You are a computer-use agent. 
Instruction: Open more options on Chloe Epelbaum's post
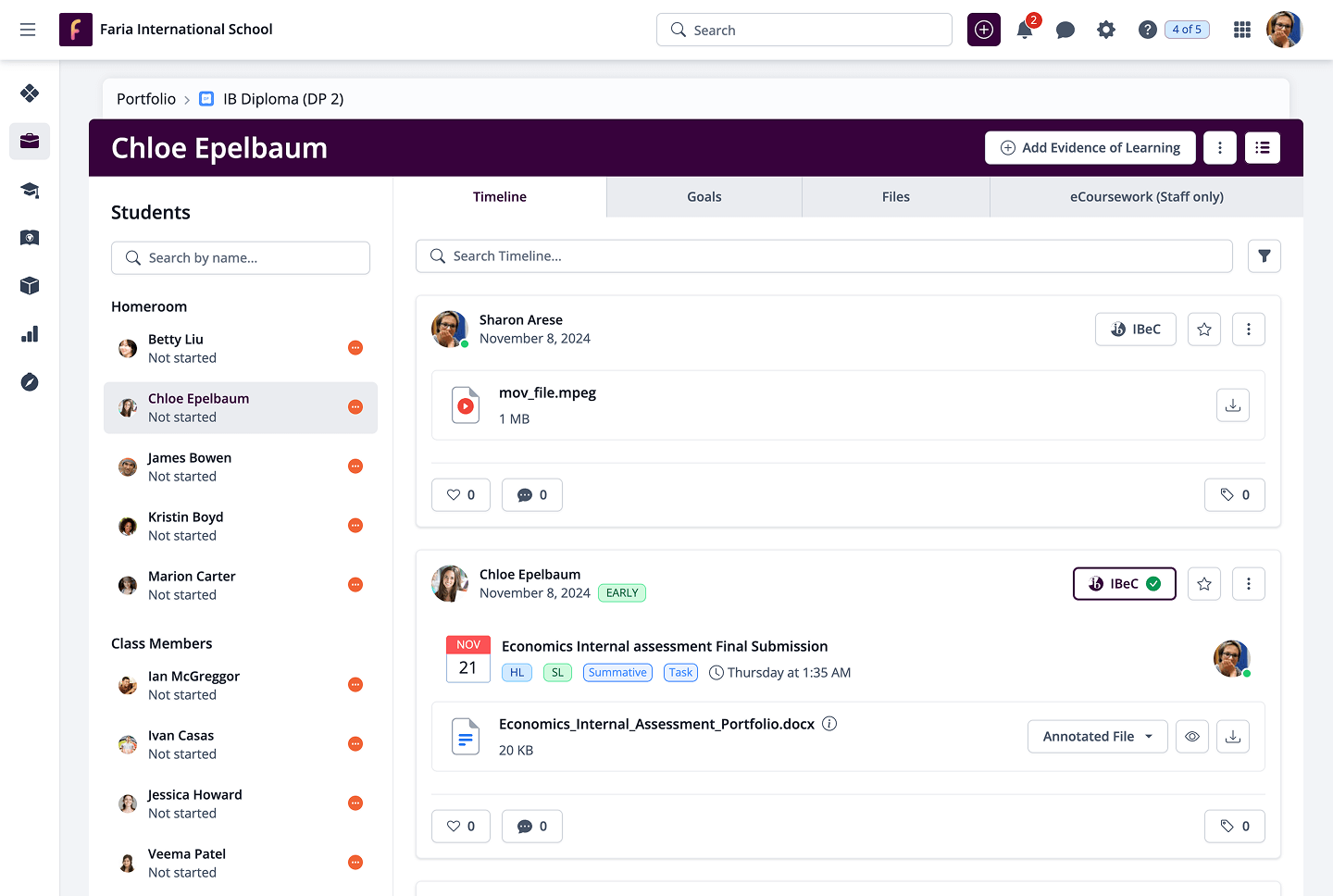pyautogui.click(x=1248, y=584)
